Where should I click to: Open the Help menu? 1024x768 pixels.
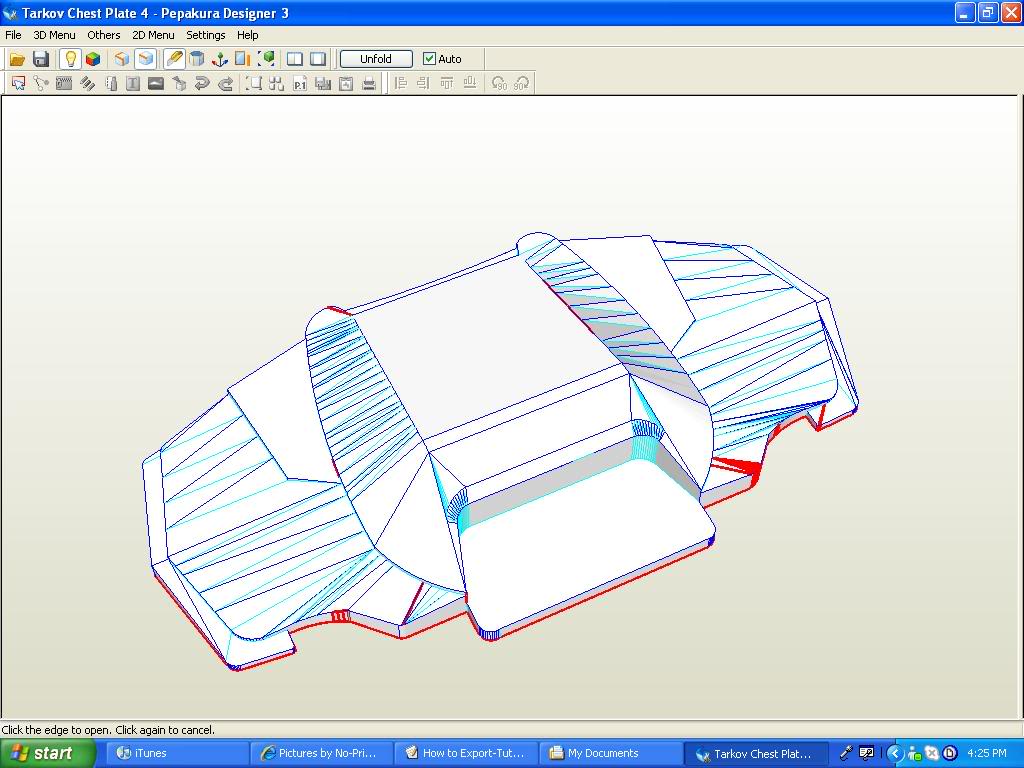248,35
